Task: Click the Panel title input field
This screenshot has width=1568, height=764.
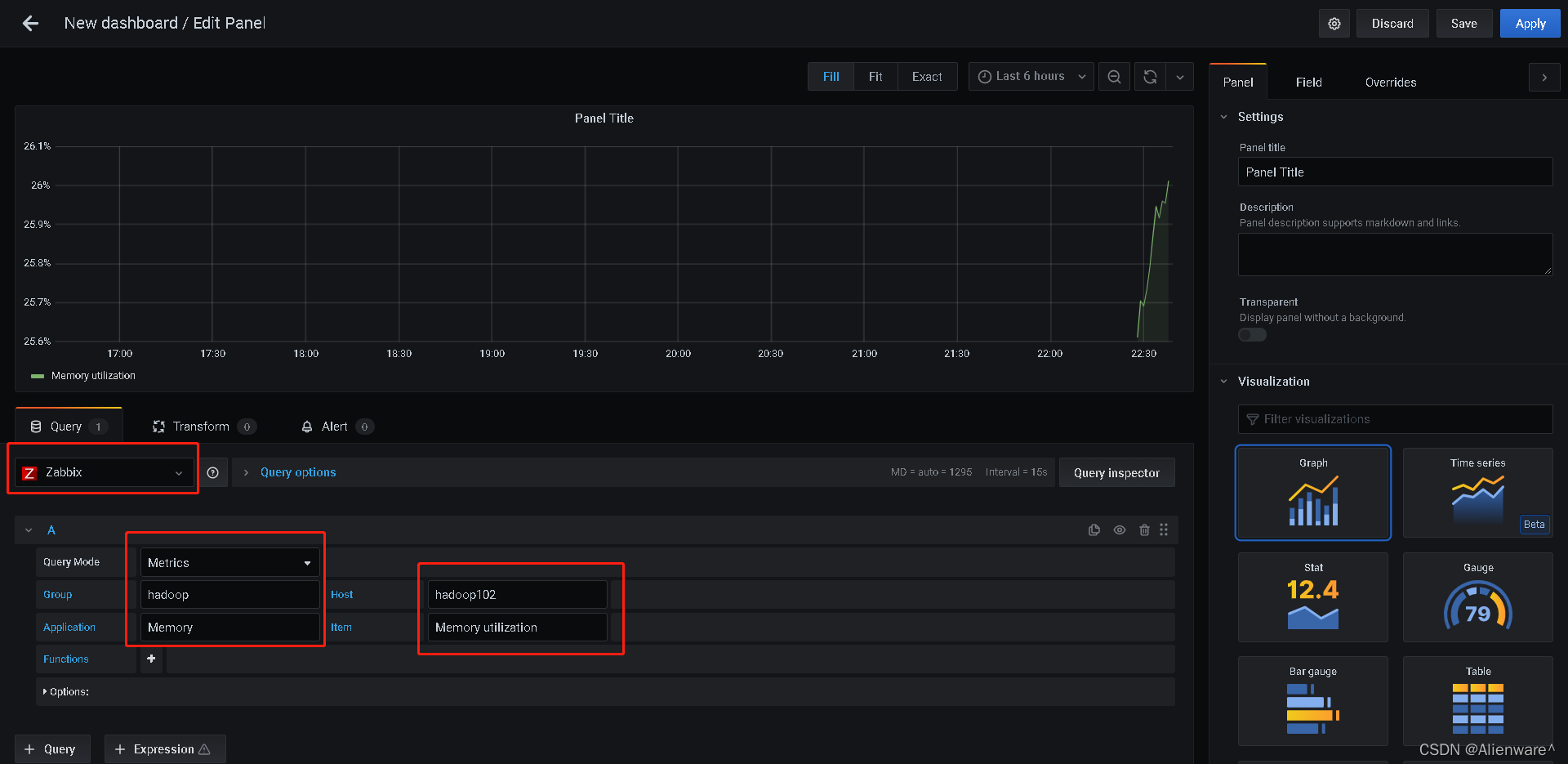Action: 1395,172
